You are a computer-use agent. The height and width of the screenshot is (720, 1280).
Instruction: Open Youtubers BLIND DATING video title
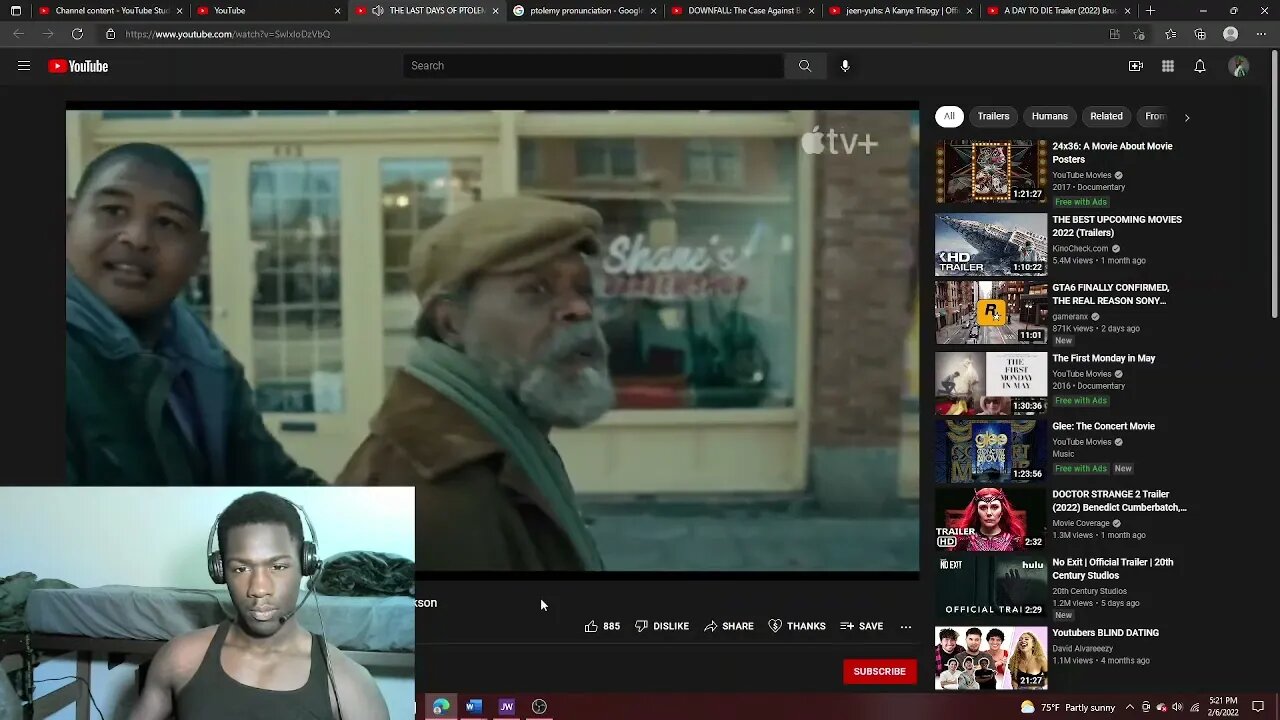click(x=1105, y=633)
